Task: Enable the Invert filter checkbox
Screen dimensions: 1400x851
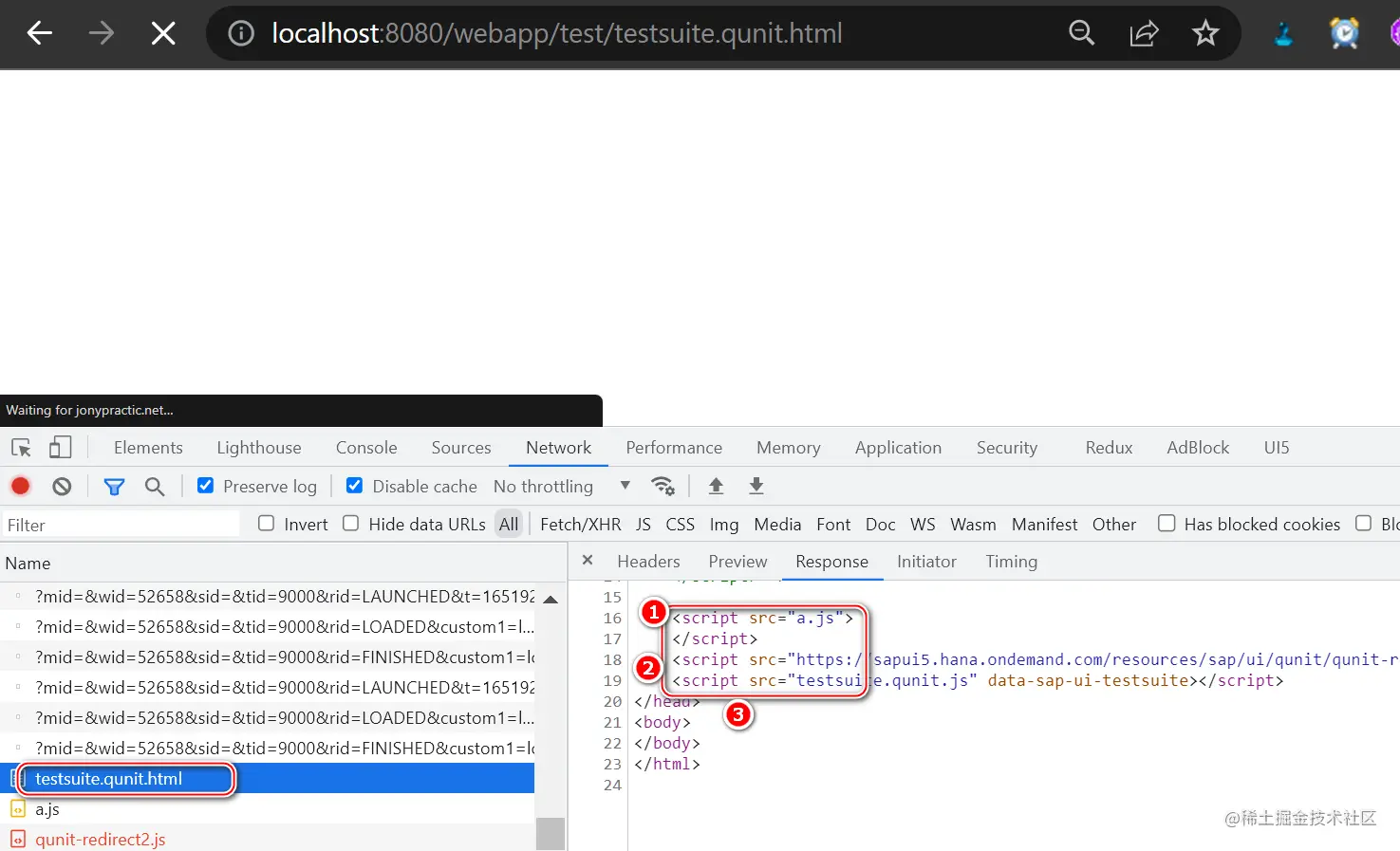Action: (x=267, y=523)
